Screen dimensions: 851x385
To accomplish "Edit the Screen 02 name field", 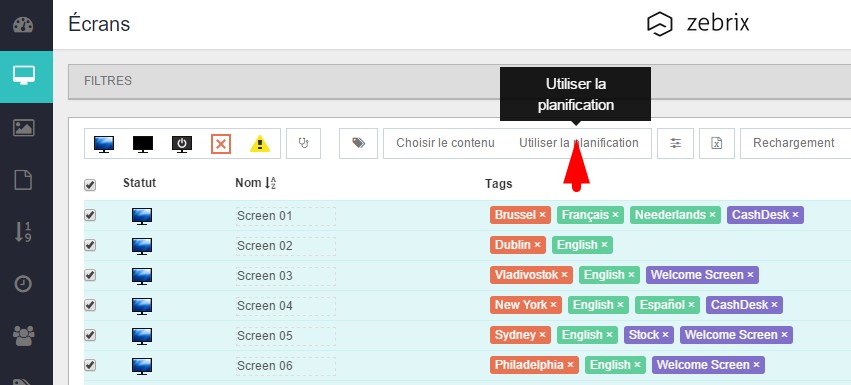I will coord(285,246).
